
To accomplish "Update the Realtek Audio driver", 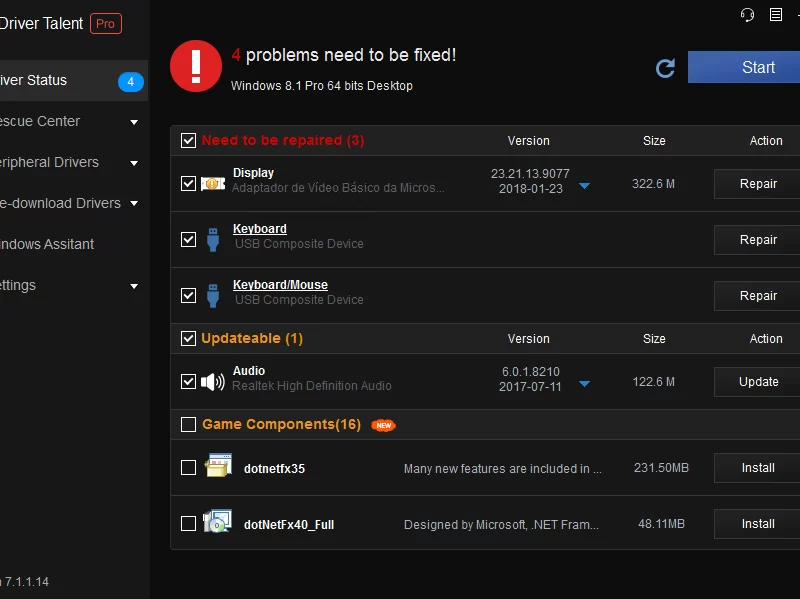I will pyautogui.click(x=757, y=382).
